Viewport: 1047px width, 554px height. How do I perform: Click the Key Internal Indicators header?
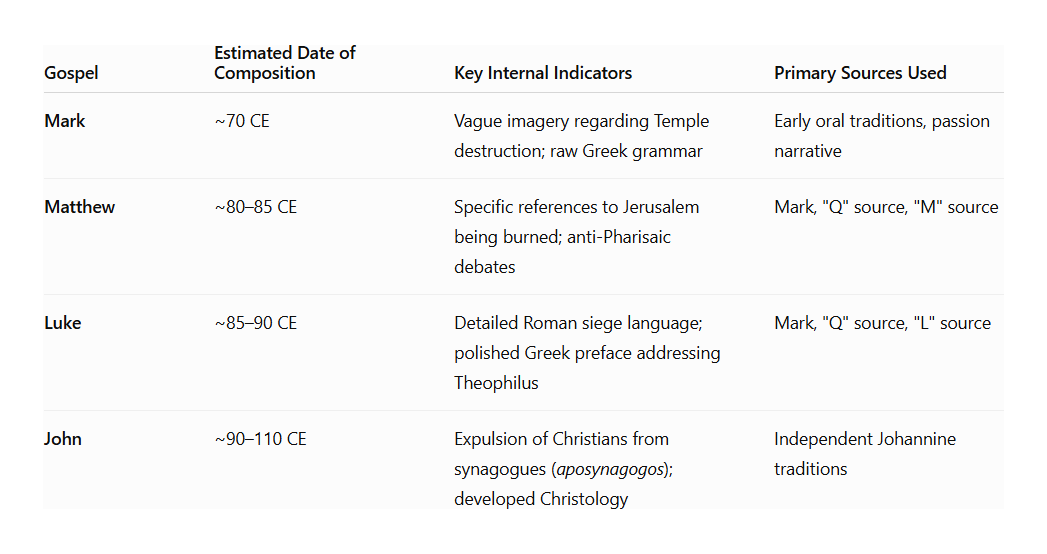(x=543, y=73)
